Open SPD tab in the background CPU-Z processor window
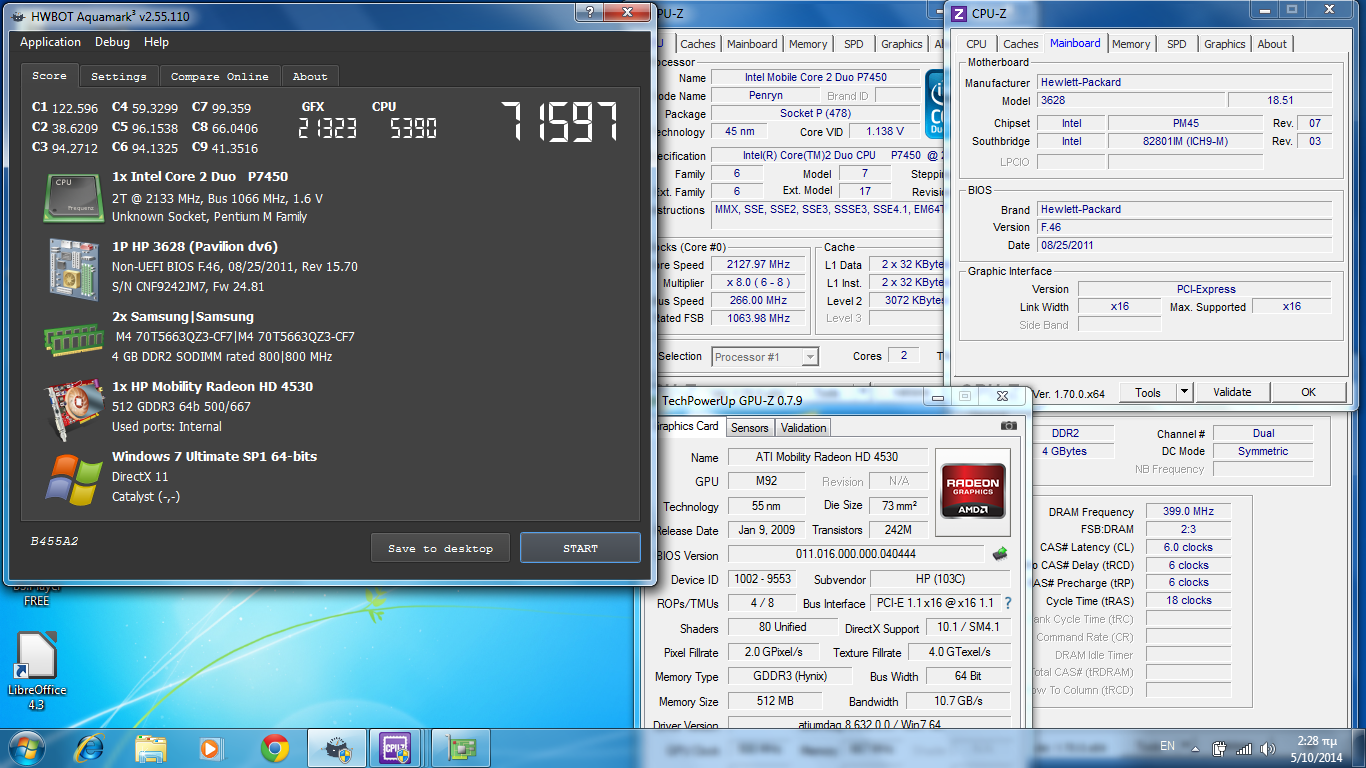 pos(854,44)
